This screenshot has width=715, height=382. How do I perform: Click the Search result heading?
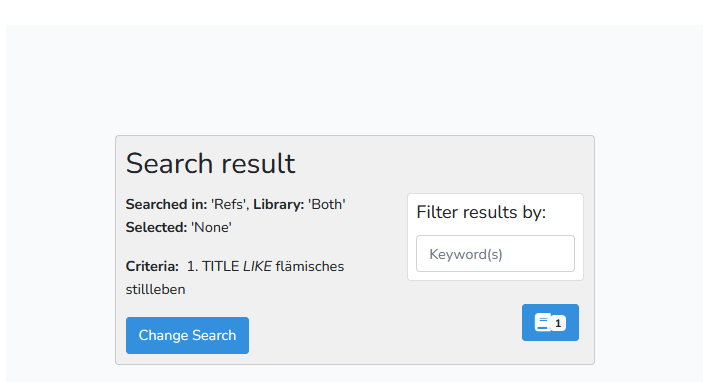tap(211, 163)
